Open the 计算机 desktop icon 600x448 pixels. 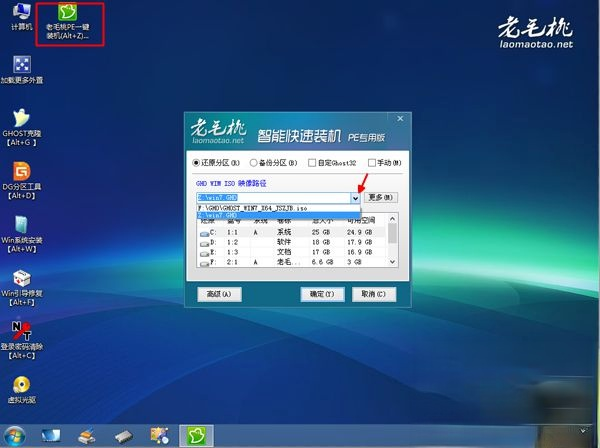click(x=21, y=16)
